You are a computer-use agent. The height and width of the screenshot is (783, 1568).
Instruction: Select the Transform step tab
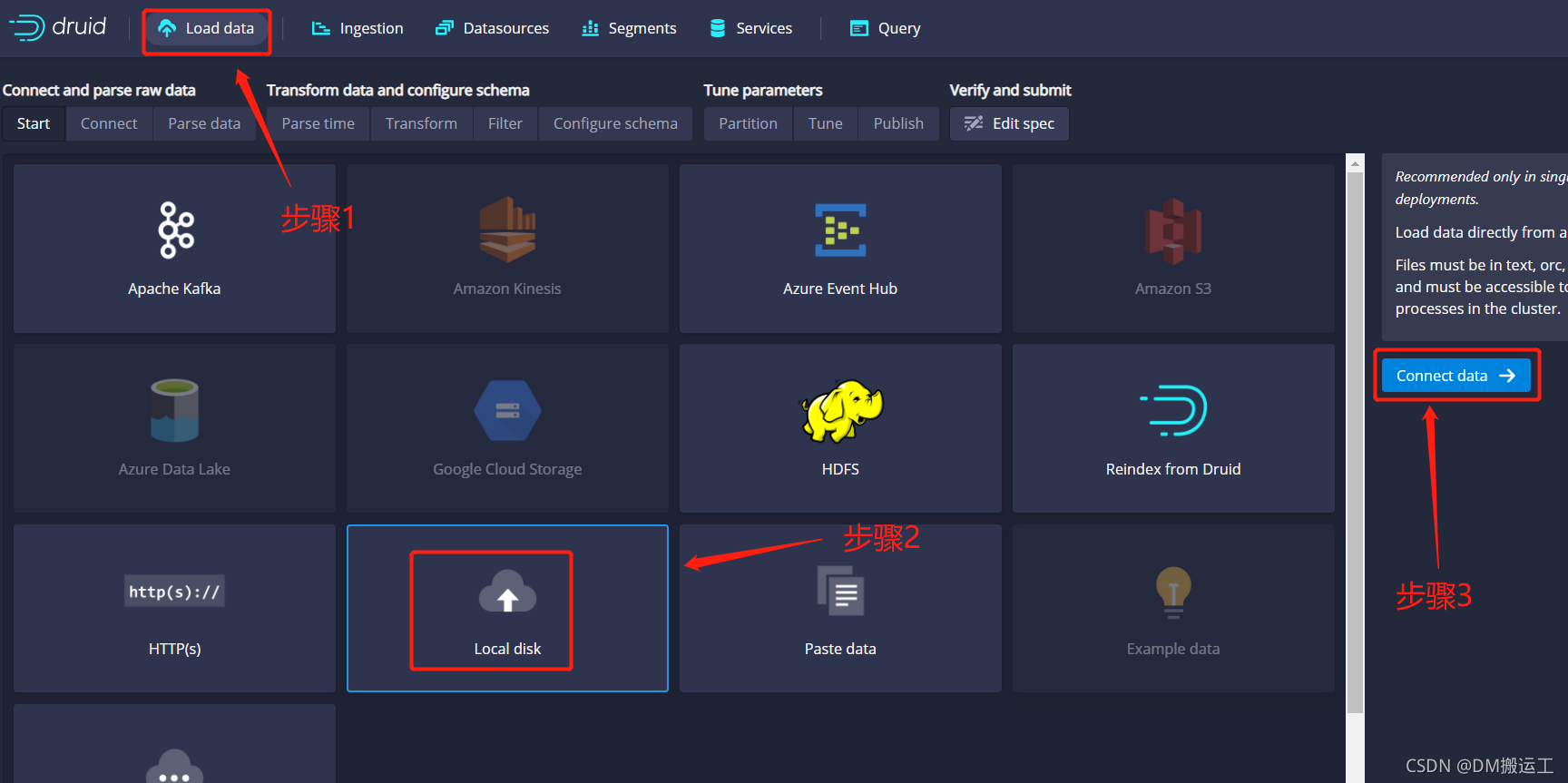tap(421, 123)
